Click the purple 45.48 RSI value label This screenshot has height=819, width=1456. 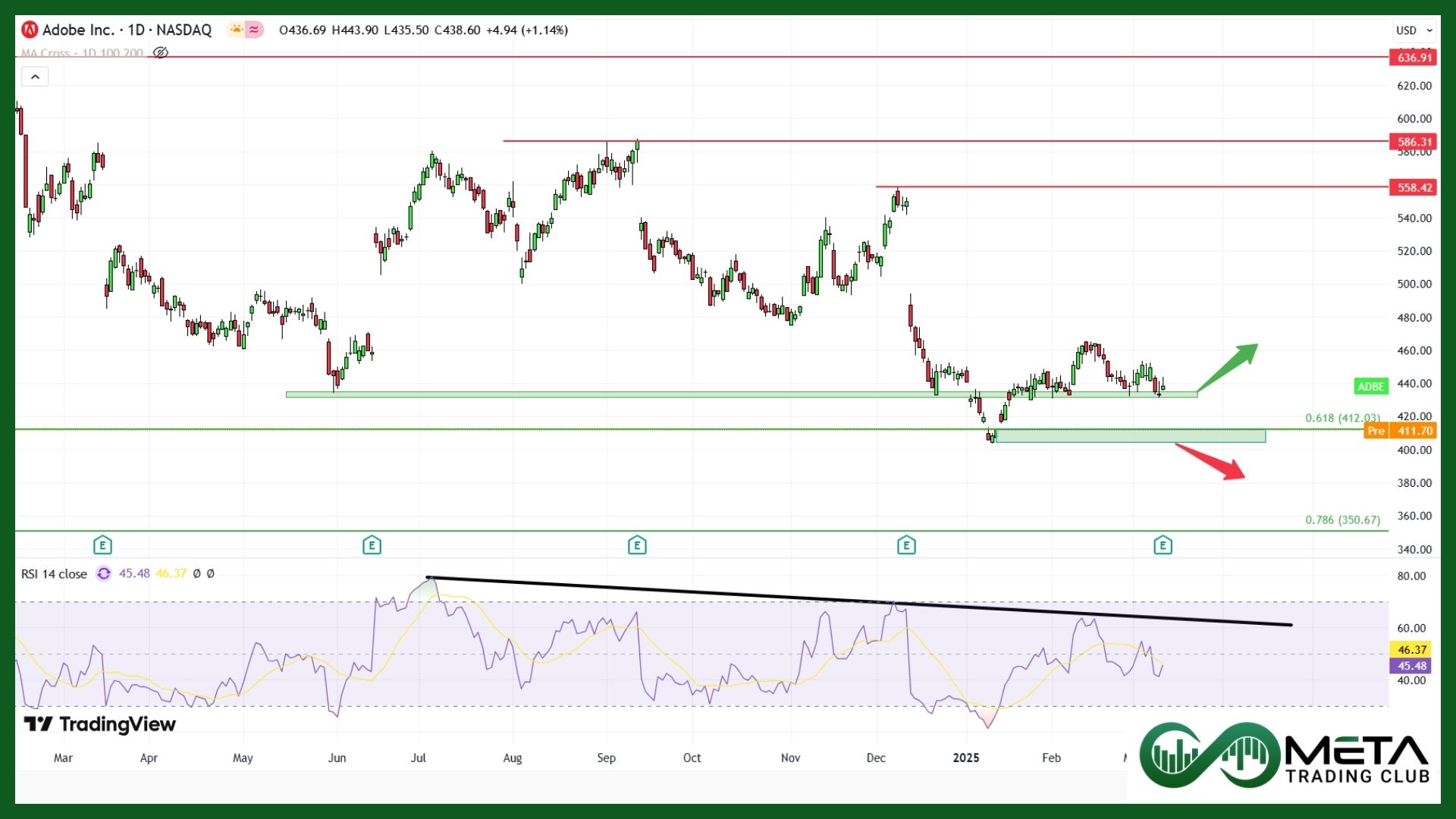pos(1412,667)
